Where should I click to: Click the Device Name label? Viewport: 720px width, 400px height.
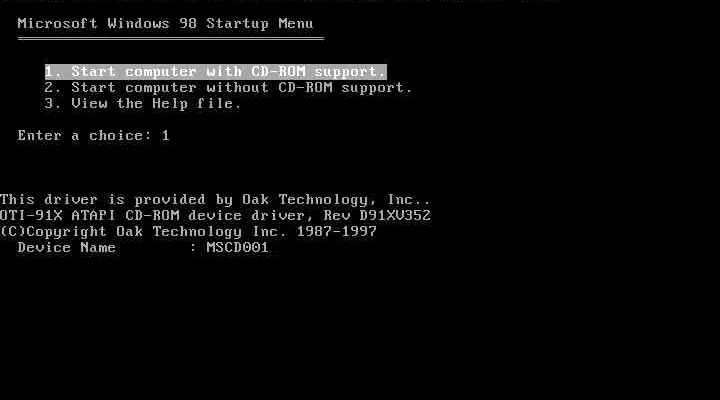tap(67, 248)
